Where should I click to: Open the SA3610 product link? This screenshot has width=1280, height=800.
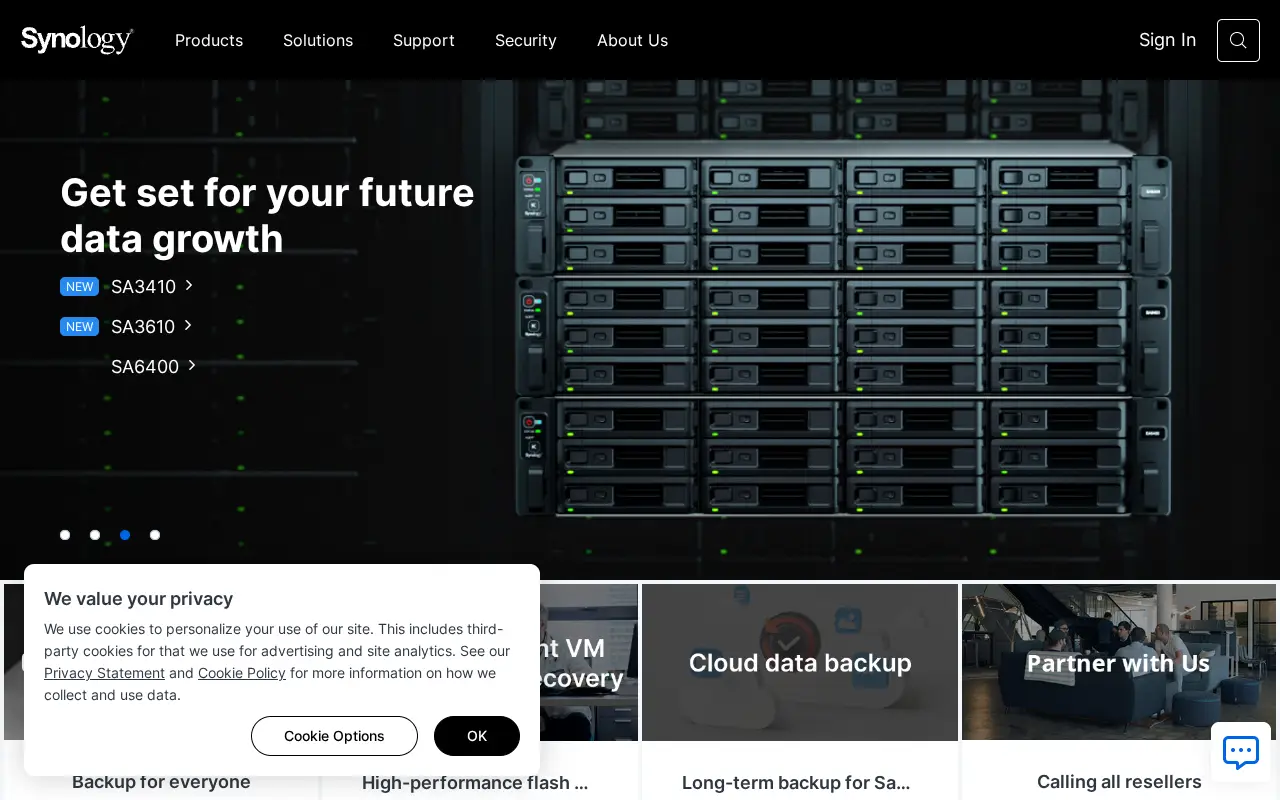[143, 327]
